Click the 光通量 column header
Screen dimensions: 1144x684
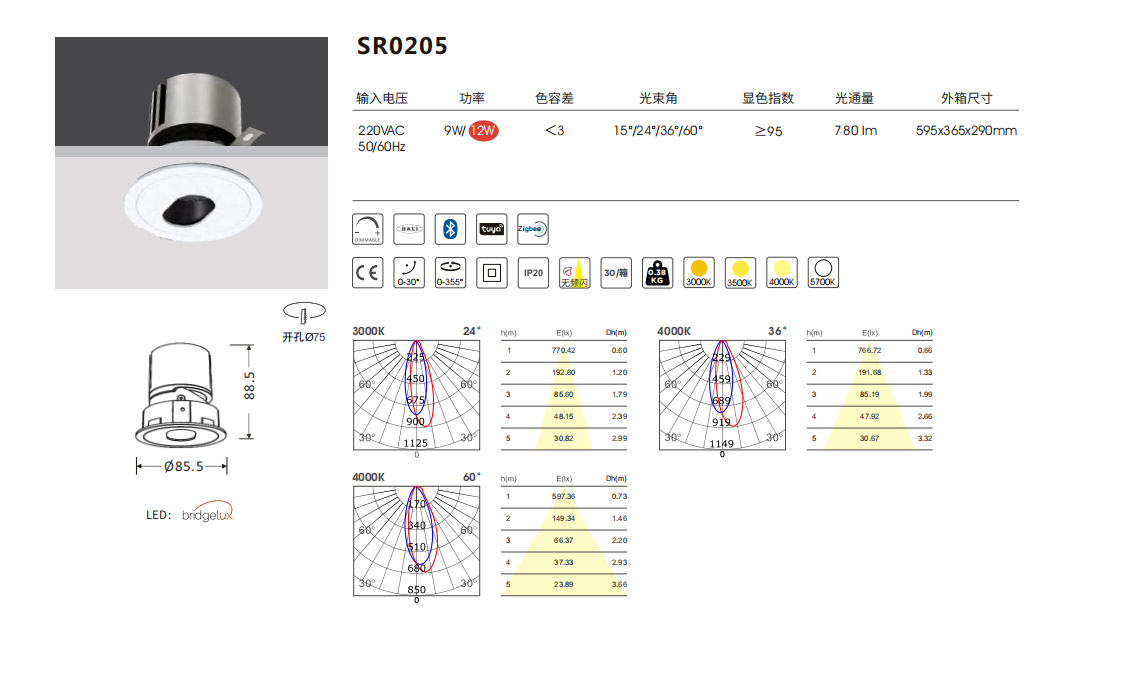coord(854,98)
